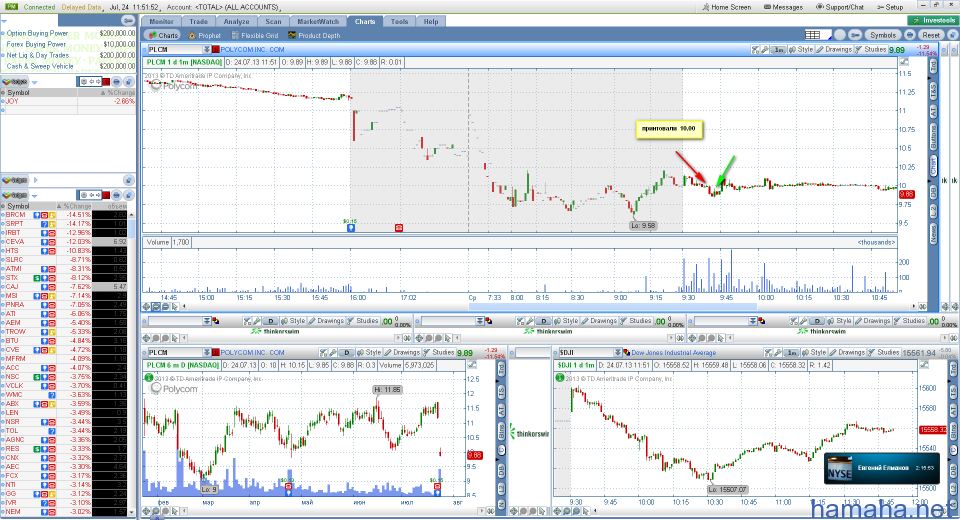Click the symbol input of the empty middle chart
The height and width of the screenshot is (520, 960).
(448, 321)
